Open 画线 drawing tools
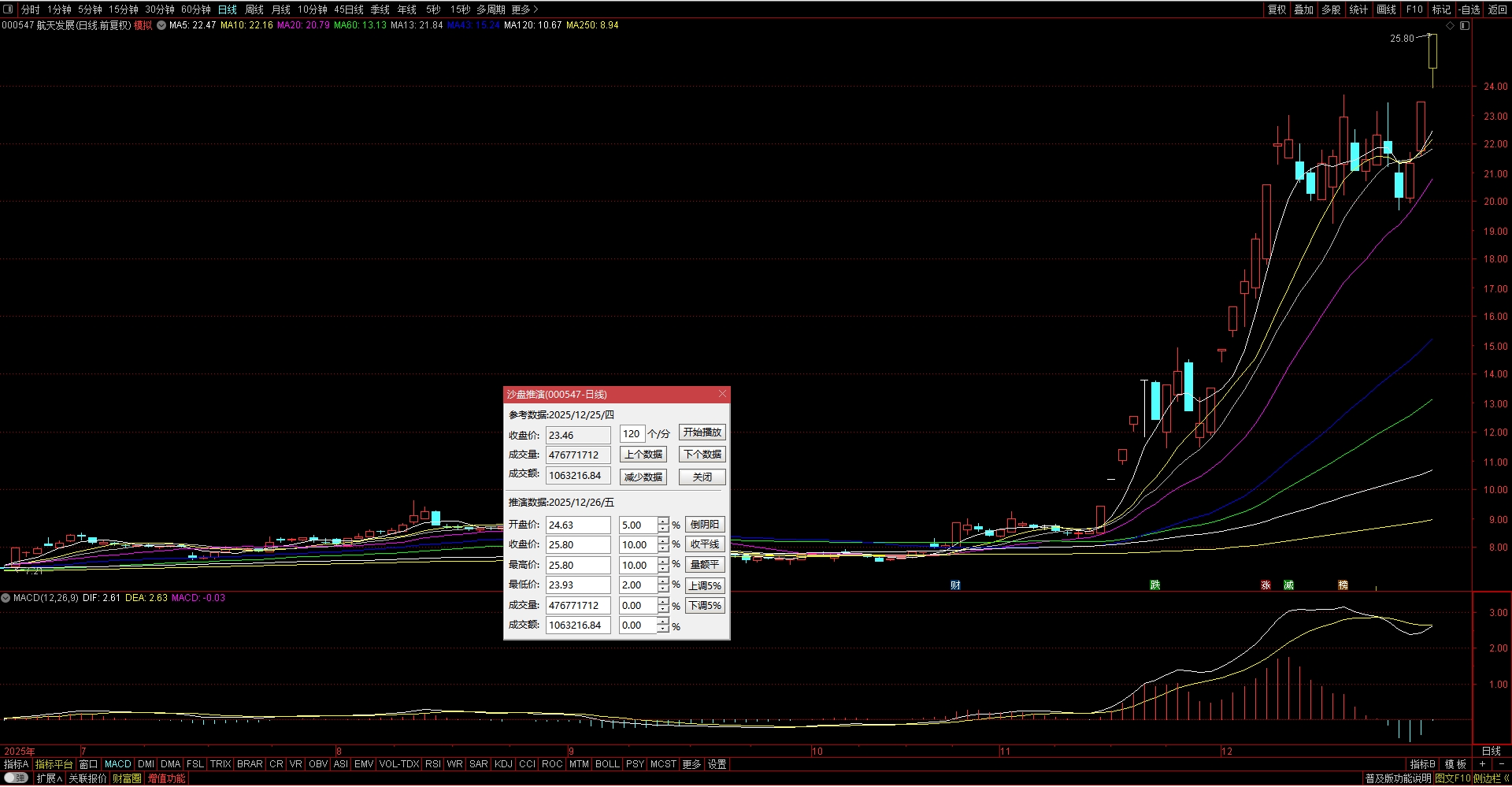Viewport: 1512px width, 787px height. 1386,9
